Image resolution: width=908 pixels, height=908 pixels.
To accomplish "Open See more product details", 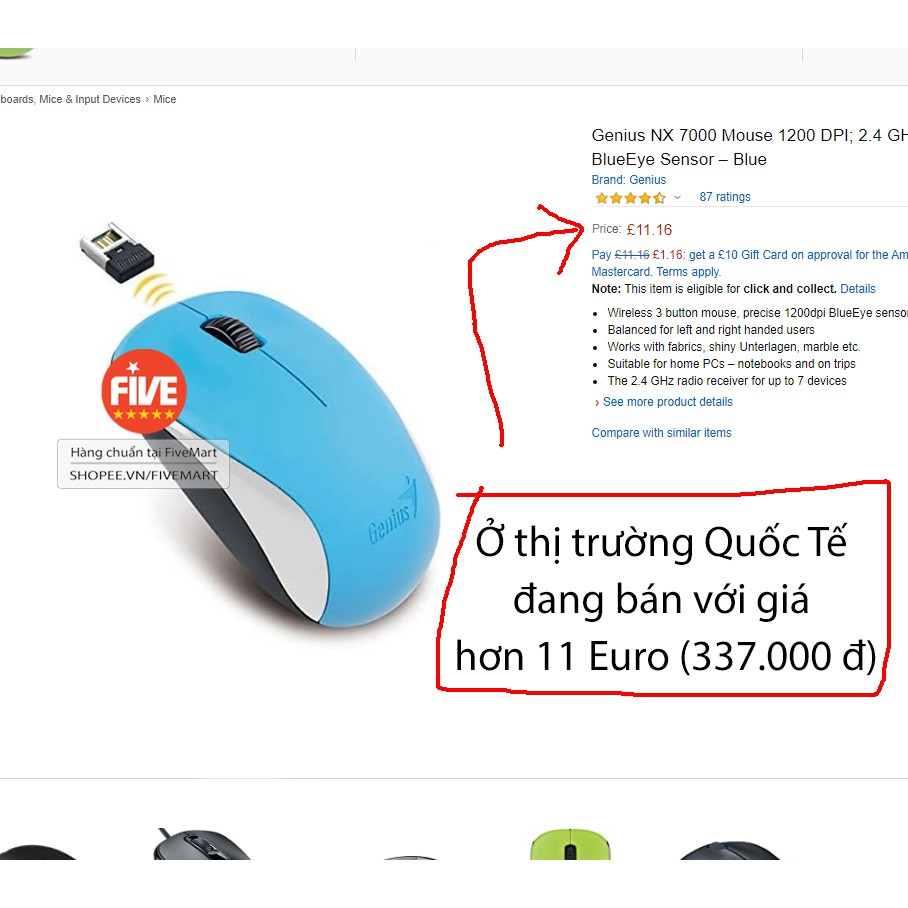I will point(667,402).
